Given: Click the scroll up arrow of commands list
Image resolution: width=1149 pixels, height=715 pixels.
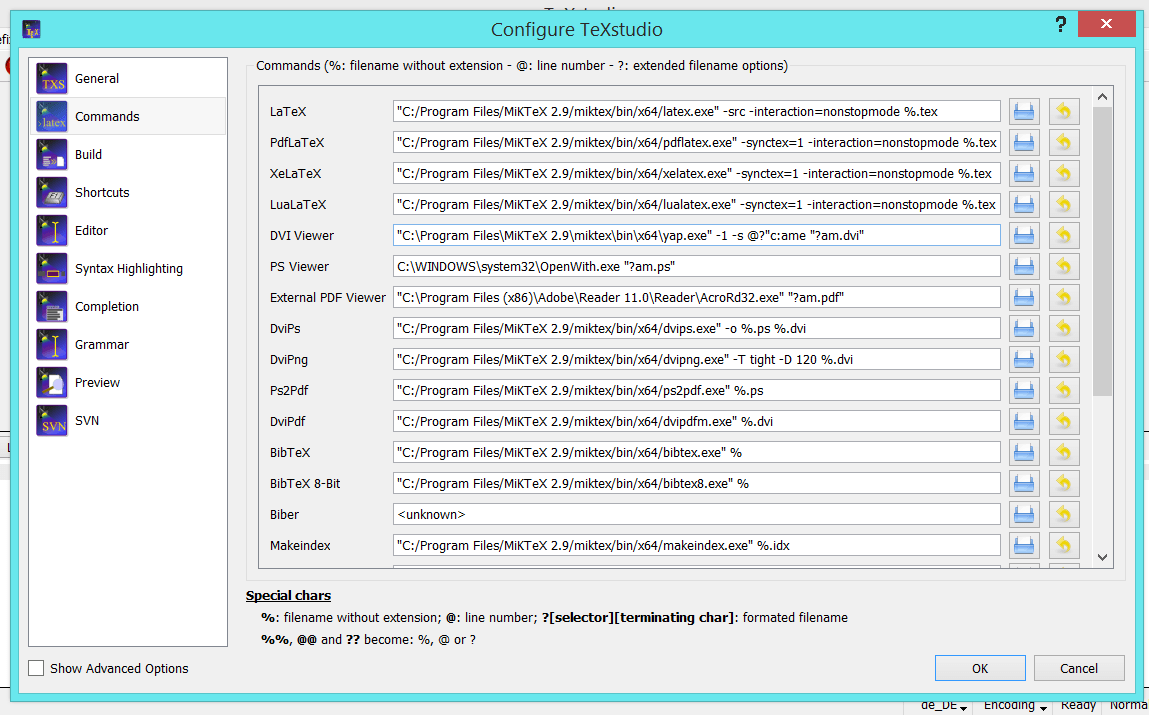Looking at the screenshot, I should click(1102, 97).
